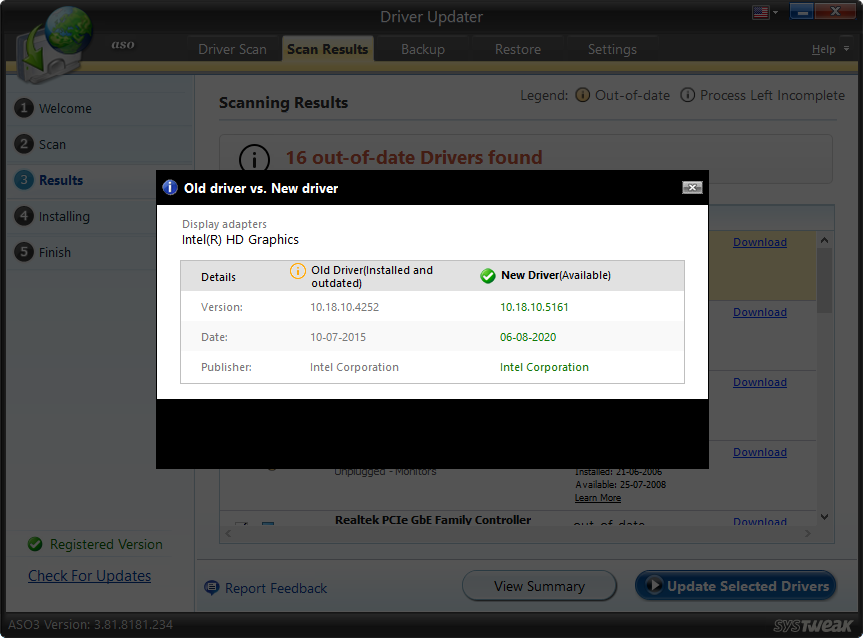Click the Welcome step number icon
863x638 pixels.
(25, 108)
